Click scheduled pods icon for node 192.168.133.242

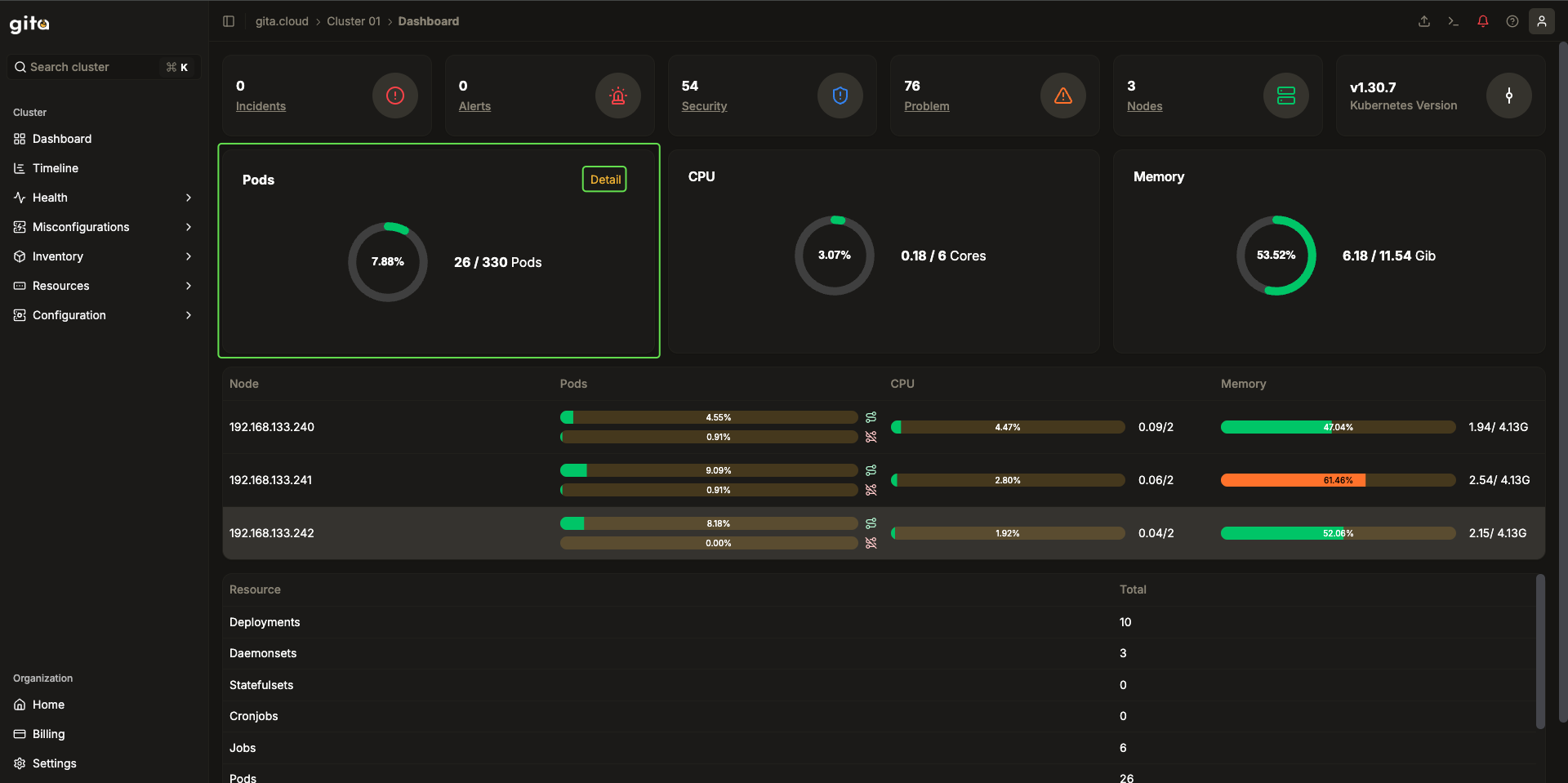pos(871,523)
